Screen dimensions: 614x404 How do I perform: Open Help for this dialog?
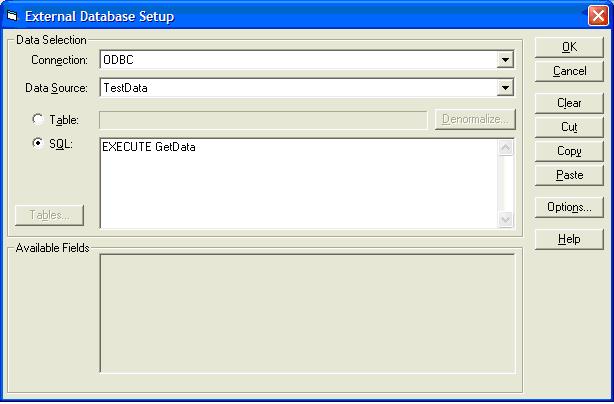click(x=569, y=239)
